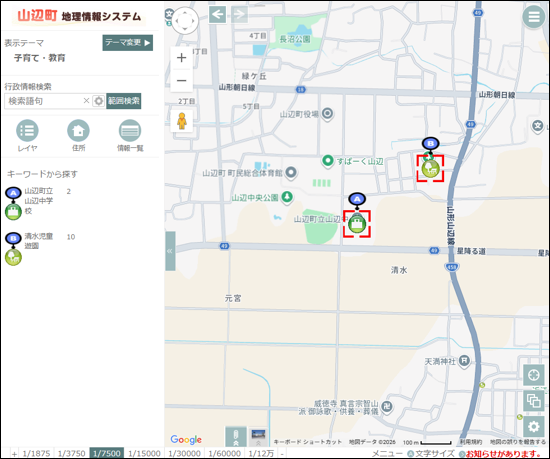Switch scale to 1/1875
This screenshot has width=550, height=459.
[36, 453]
